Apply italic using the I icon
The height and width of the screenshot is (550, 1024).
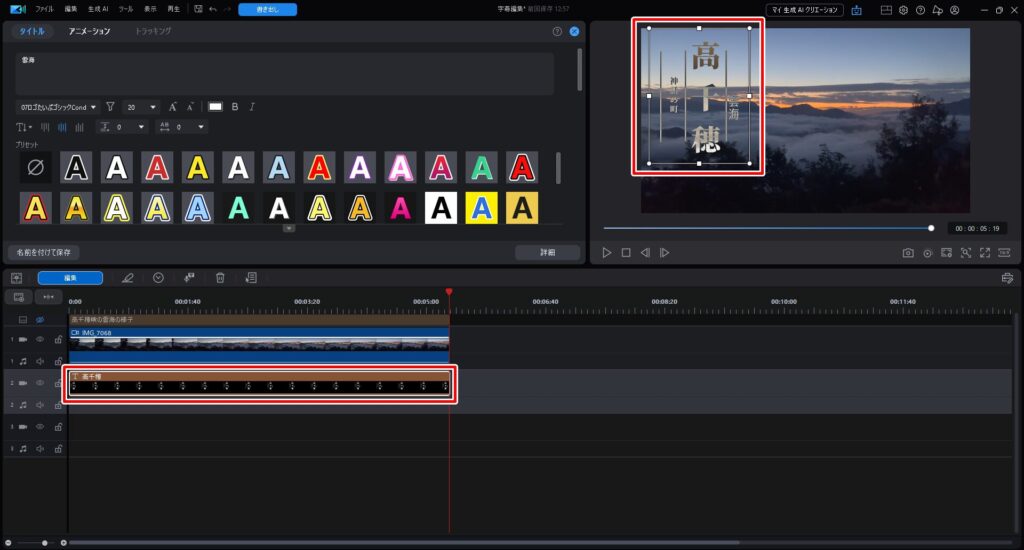(x=252, y=107)
